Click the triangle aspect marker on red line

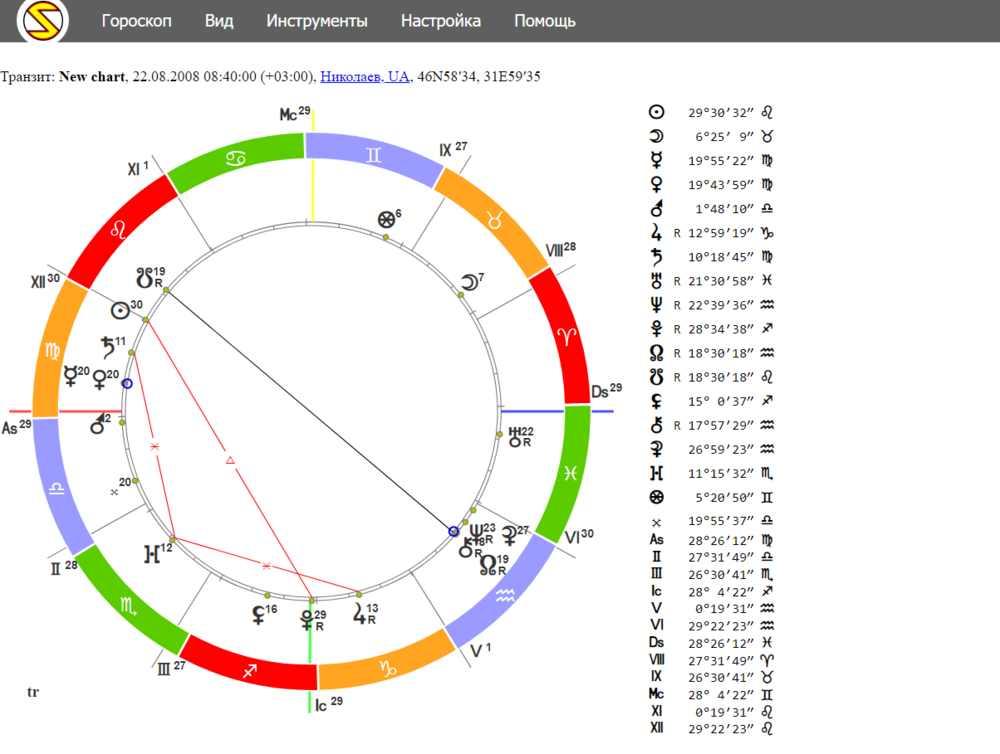[x=230, y=460]
